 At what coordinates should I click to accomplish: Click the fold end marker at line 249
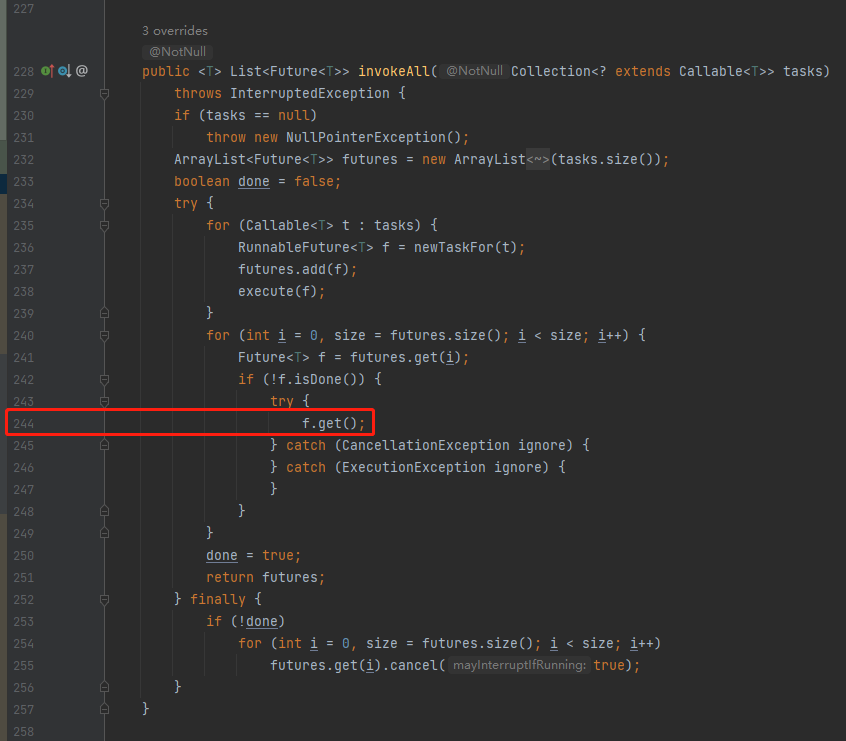105,533
